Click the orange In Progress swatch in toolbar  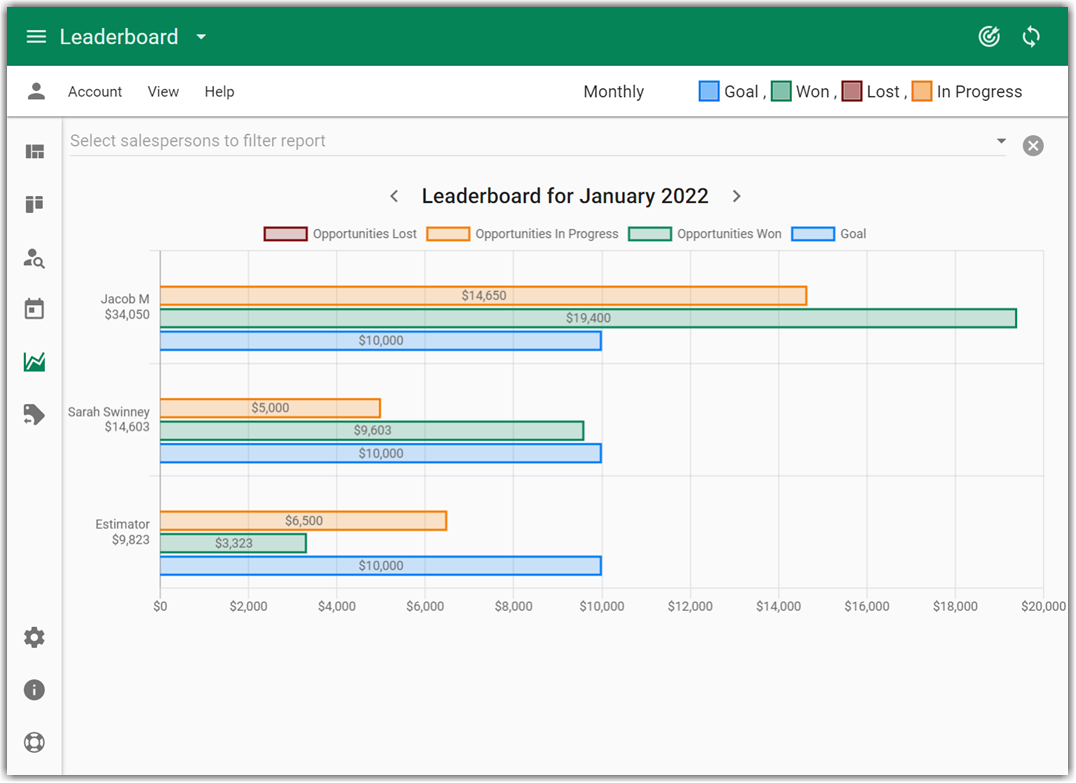tap(922, 91)
